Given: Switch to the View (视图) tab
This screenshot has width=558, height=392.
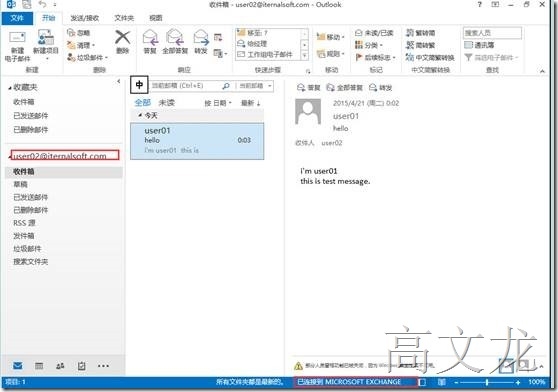Looking at the screenshot, I should [156, 18].
